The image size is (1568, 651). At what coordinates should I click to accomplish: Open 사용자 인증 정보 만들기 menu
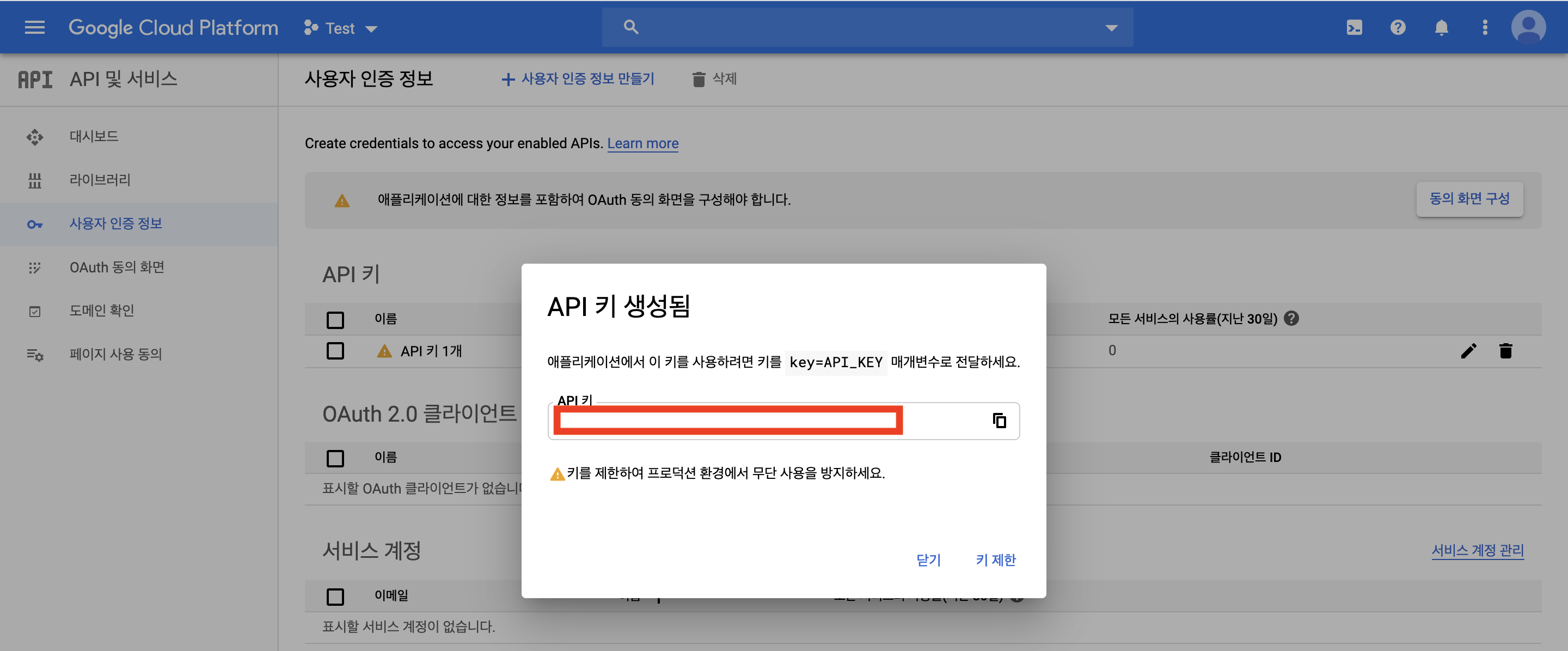pyautogui.click(x=578, y=78)
